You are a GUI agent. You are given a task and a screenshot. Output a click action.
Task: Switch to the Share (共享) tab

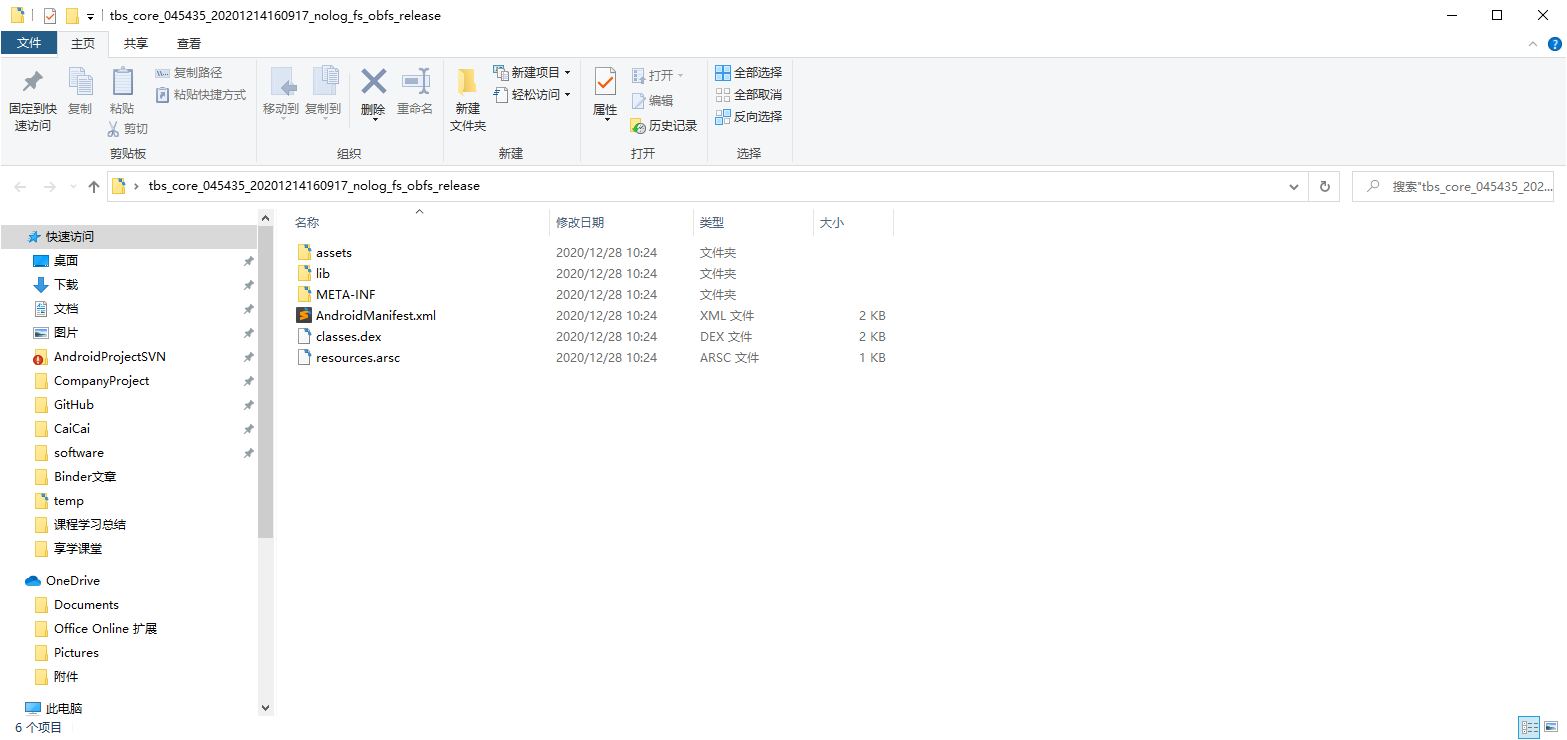pyautogui.click(x=136, y=44)
